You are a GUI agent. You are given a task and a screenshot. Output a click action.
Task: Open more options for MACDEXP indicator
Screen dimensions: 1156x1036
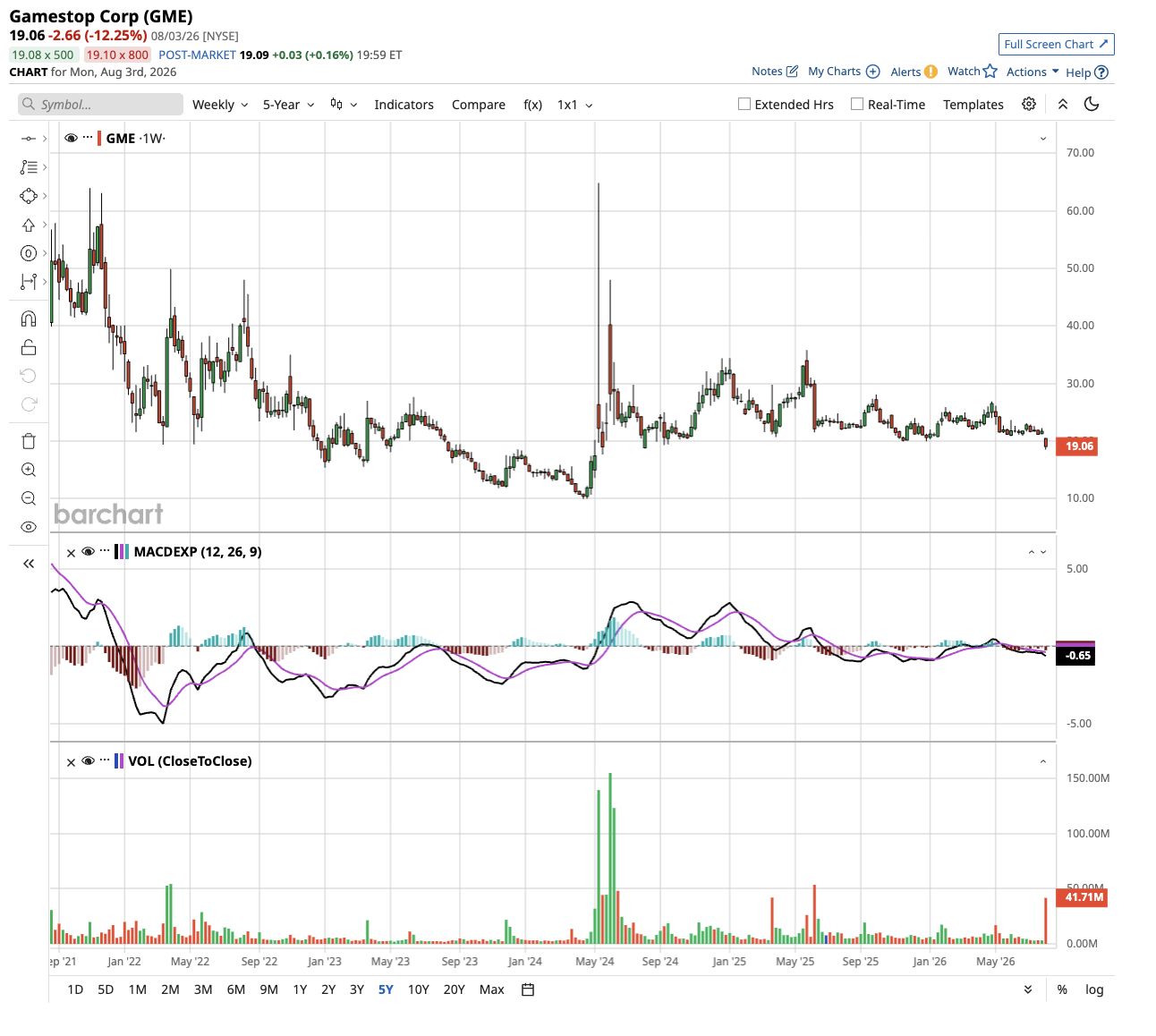(x=105, y=551)
